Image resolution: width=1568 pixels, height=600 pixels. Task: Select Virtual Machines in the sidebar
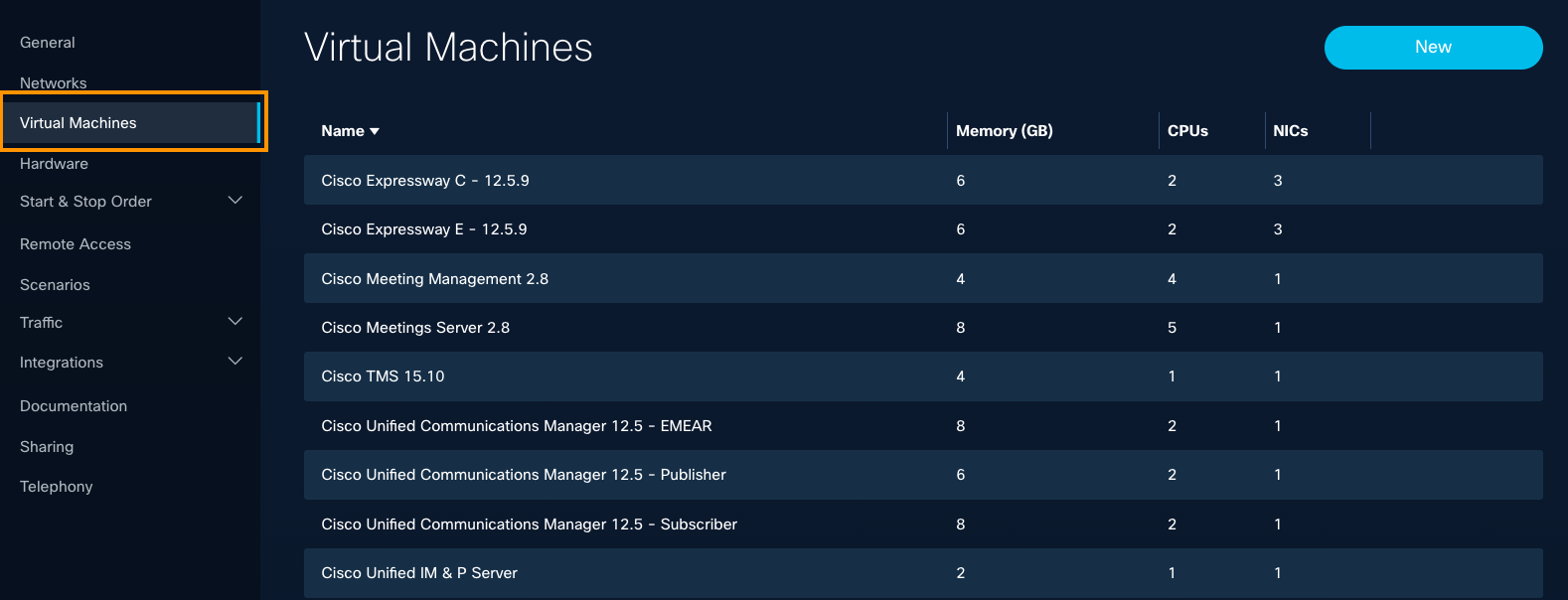131,123
